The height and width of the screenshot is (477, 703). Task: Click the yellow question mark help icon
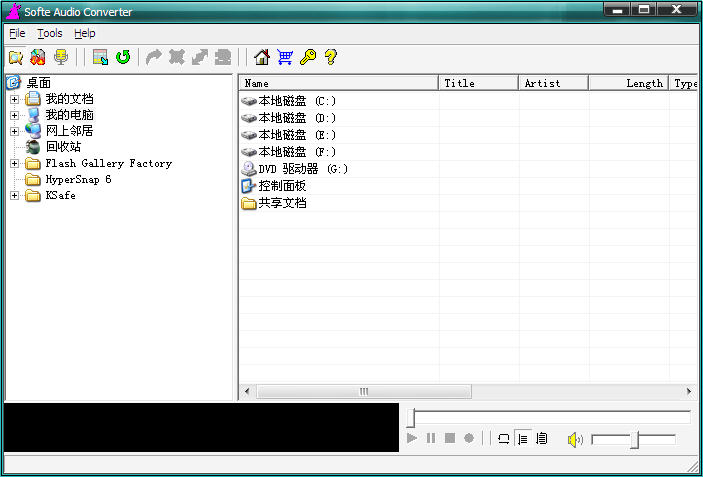330,57
